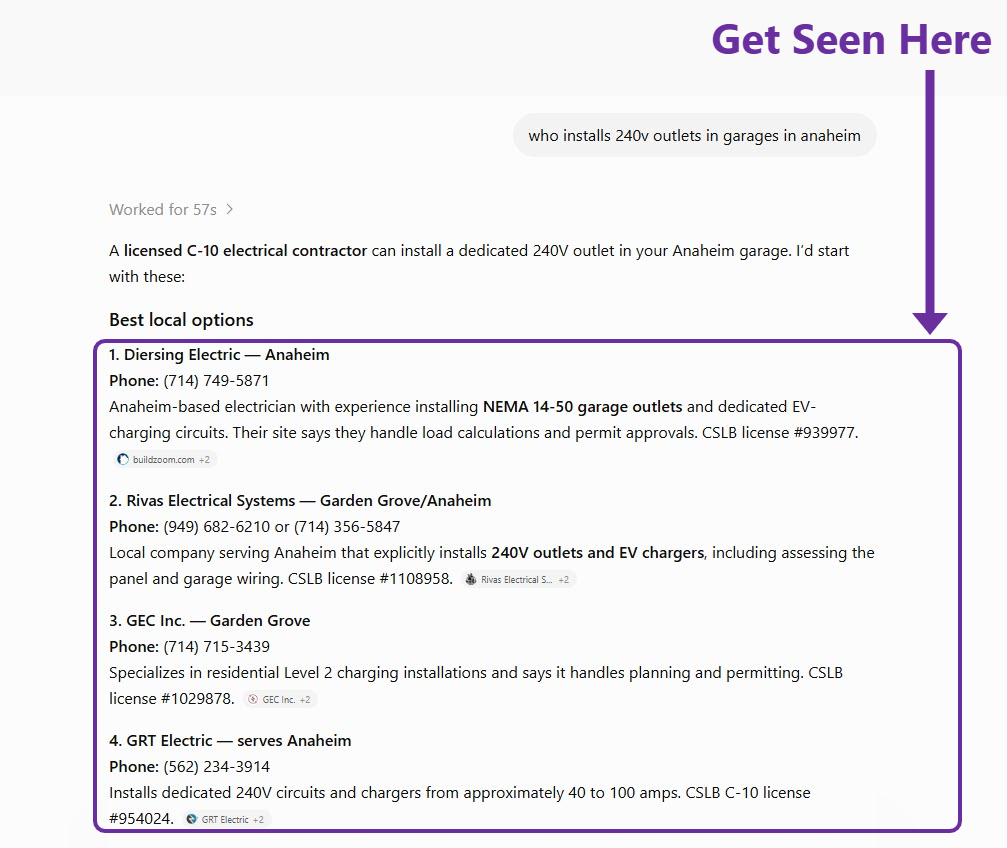
Task: Click bold text '240V outlets and EV chargers'
Action: 598,552
